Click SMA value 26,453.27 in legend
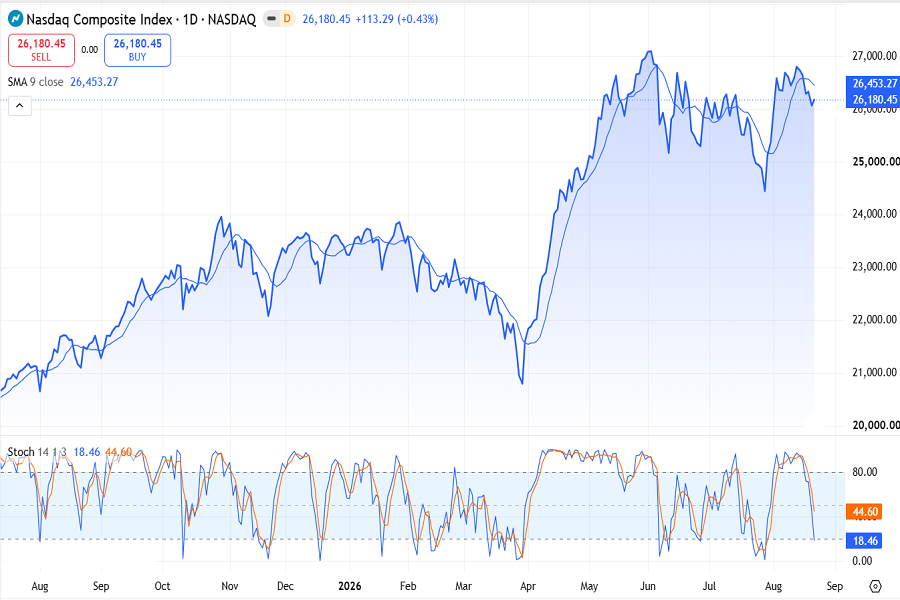 click(x=94, y=82)
